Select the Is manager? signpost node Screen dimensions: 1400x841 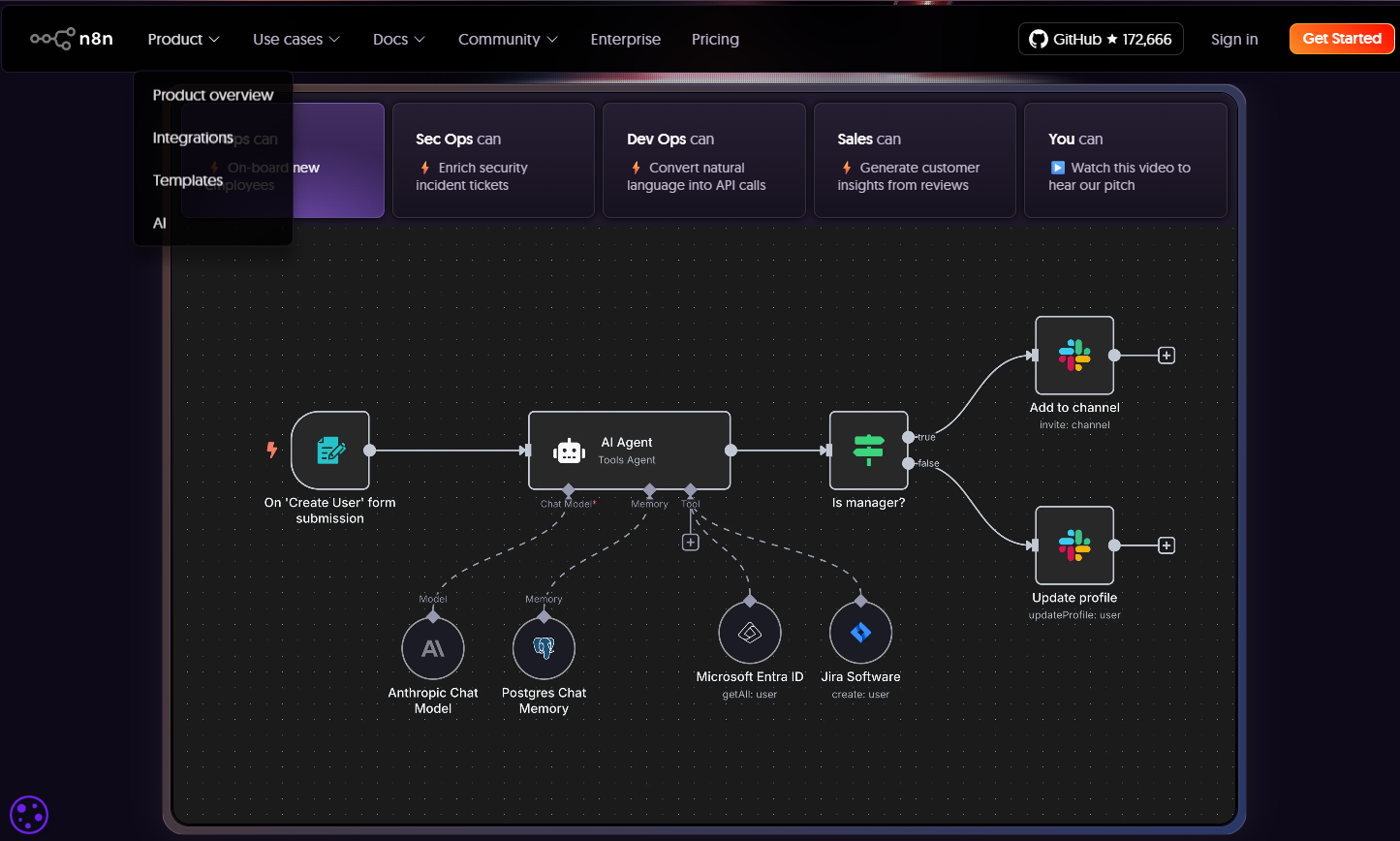pyautogui.click(x=868, y=451)
